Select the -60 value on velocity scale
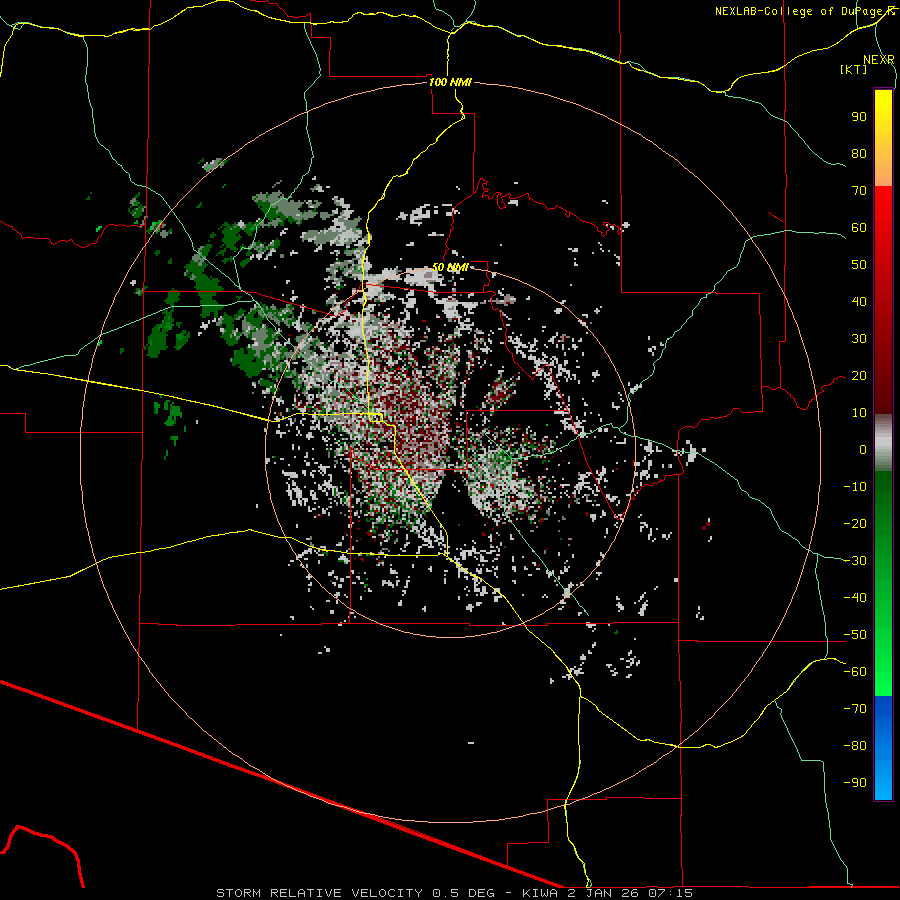This screenshot has height=900, width=900. 855,672
